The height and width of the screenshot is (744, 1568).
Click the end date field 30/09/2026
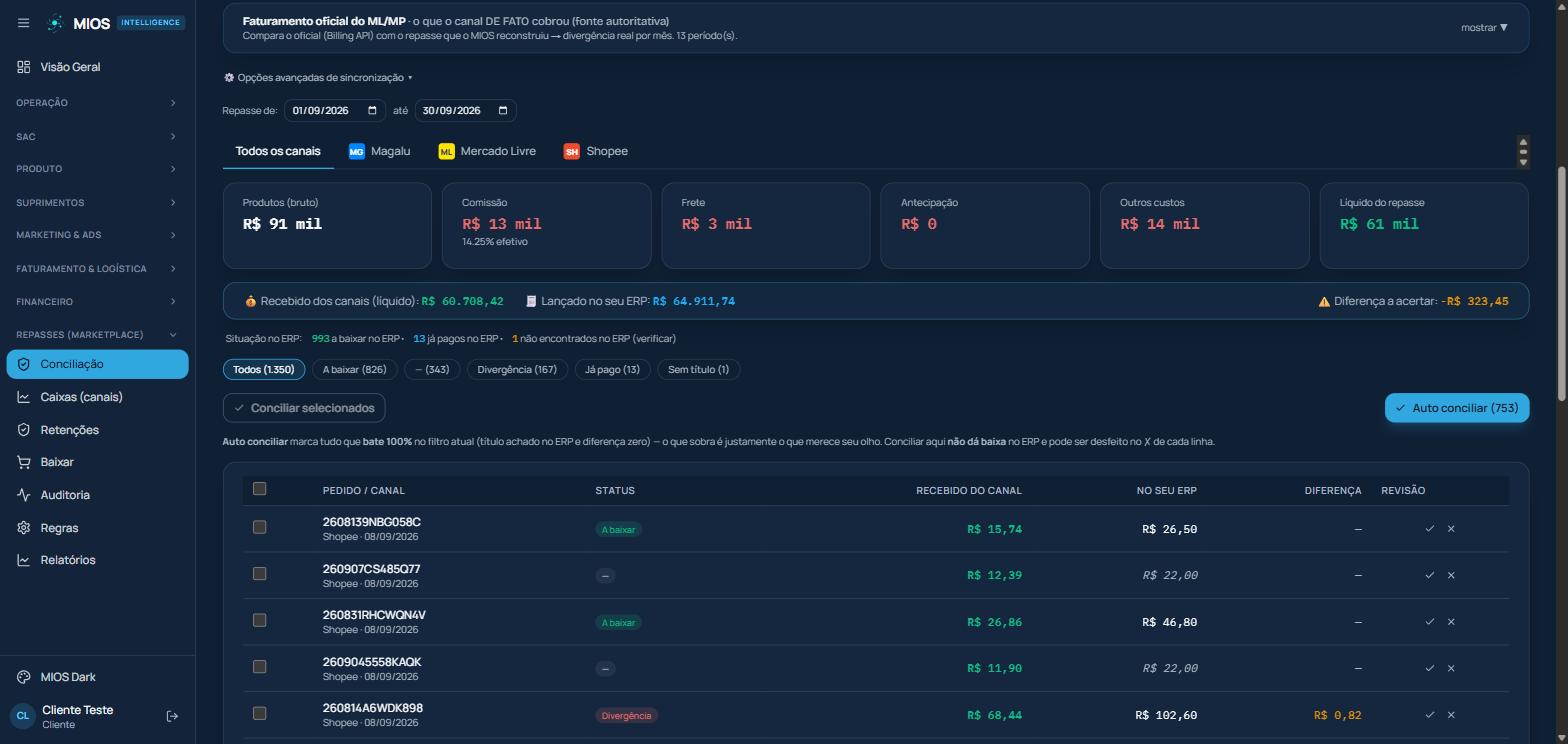(466, 111)
